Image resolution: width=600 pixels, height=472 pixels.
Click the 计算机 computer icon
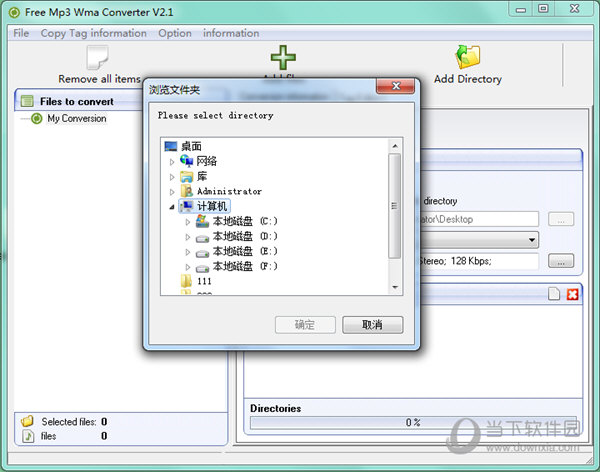[x=187, y=206]
